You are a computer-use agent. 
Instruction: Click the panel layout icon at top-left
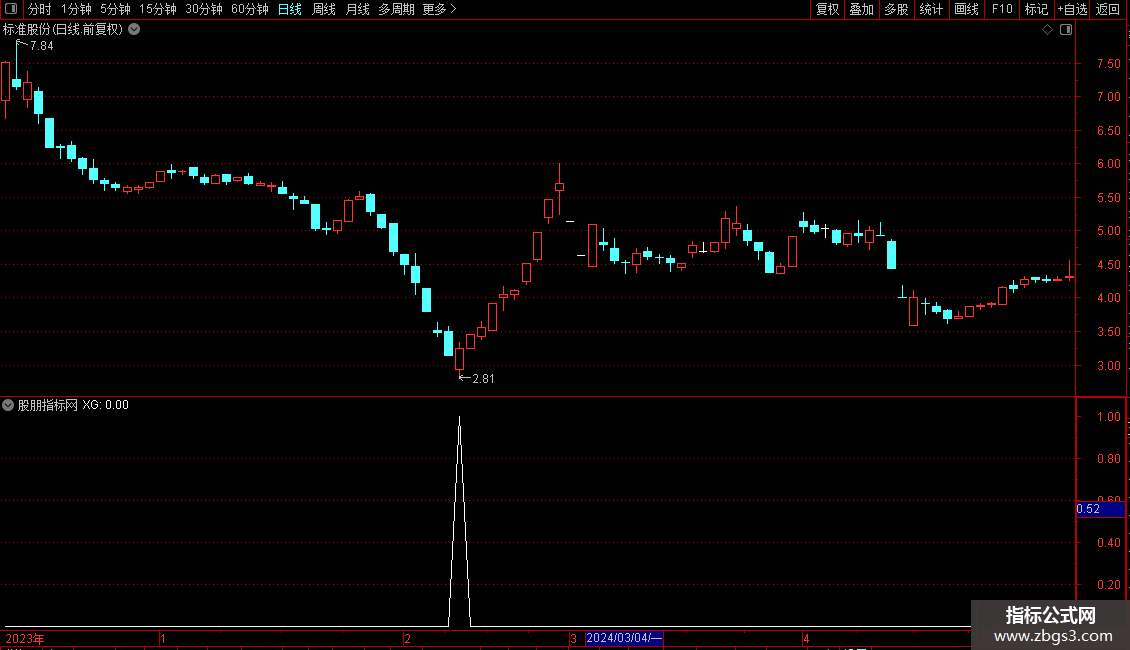click(x=11, y=9)
